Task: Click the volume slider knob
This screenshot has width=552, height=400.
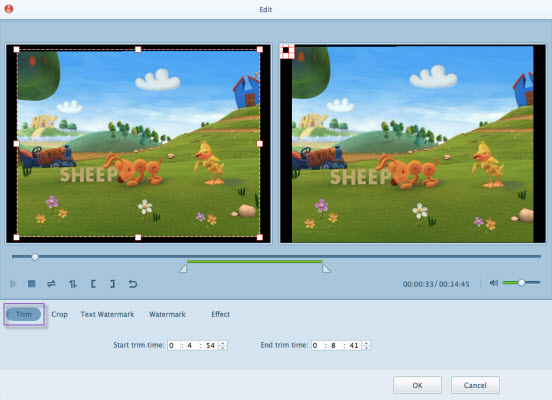Action: (x=521, y=282)
